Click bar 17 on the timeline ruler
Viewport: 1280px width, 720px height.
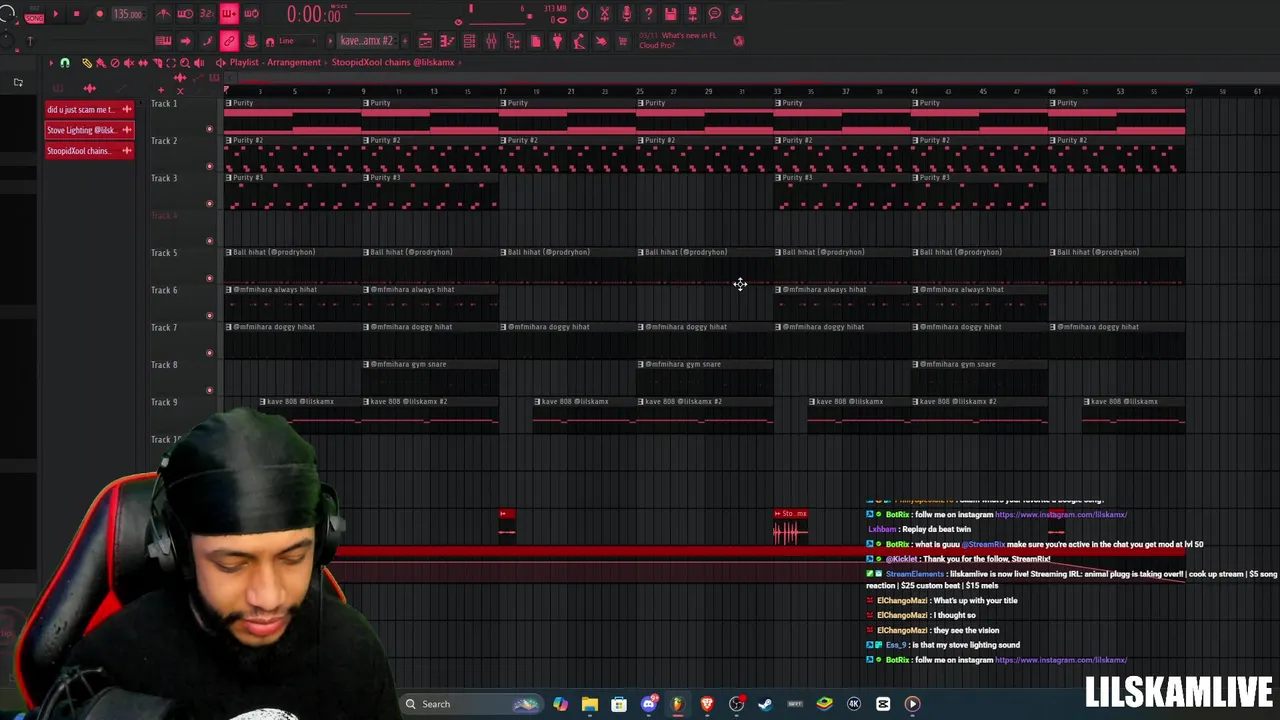[x=503, y=91]
